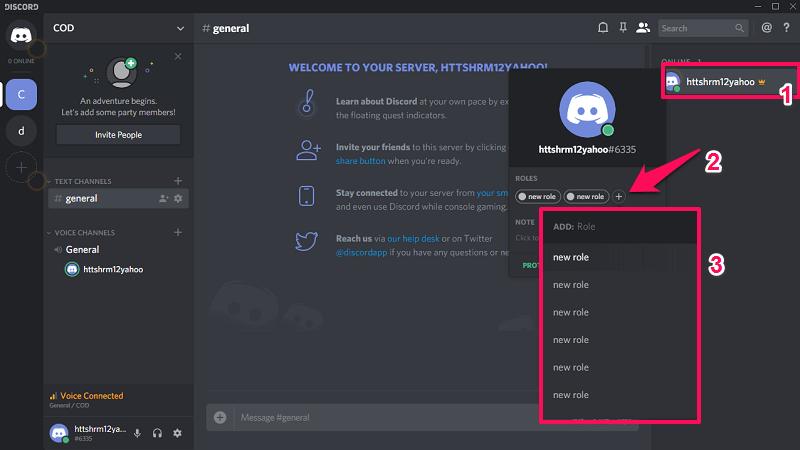
Task: Choose the second new role in the list
Action: click(620, 285)
